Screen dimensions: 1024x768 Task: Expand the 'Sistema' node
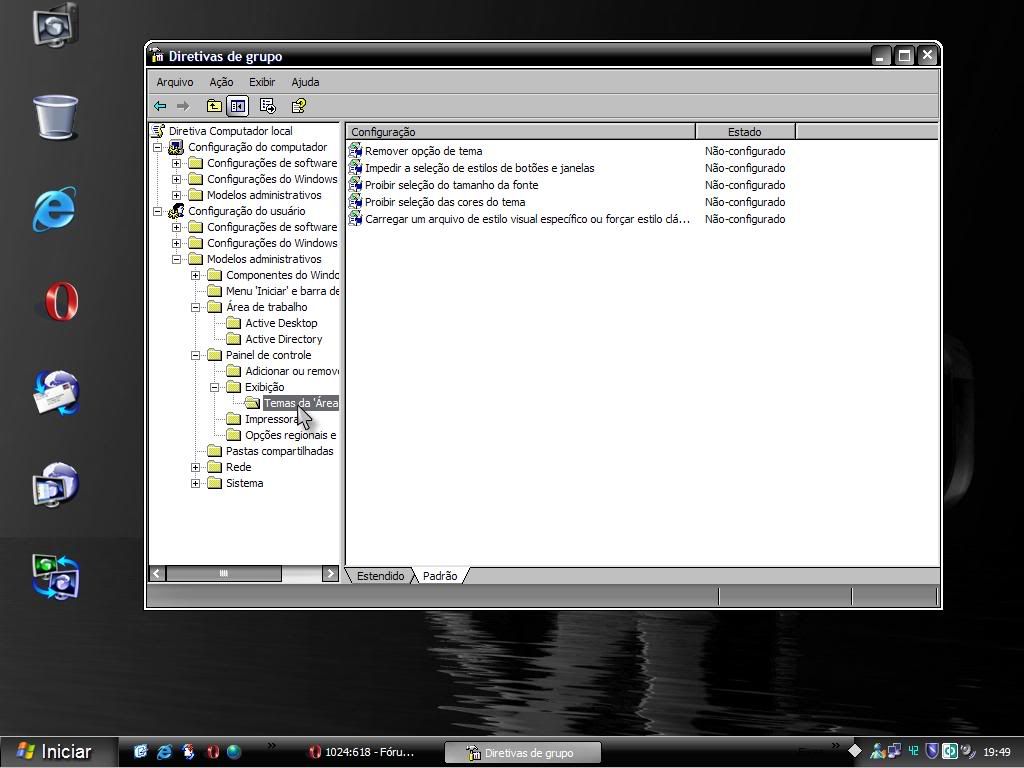[195, 484]
